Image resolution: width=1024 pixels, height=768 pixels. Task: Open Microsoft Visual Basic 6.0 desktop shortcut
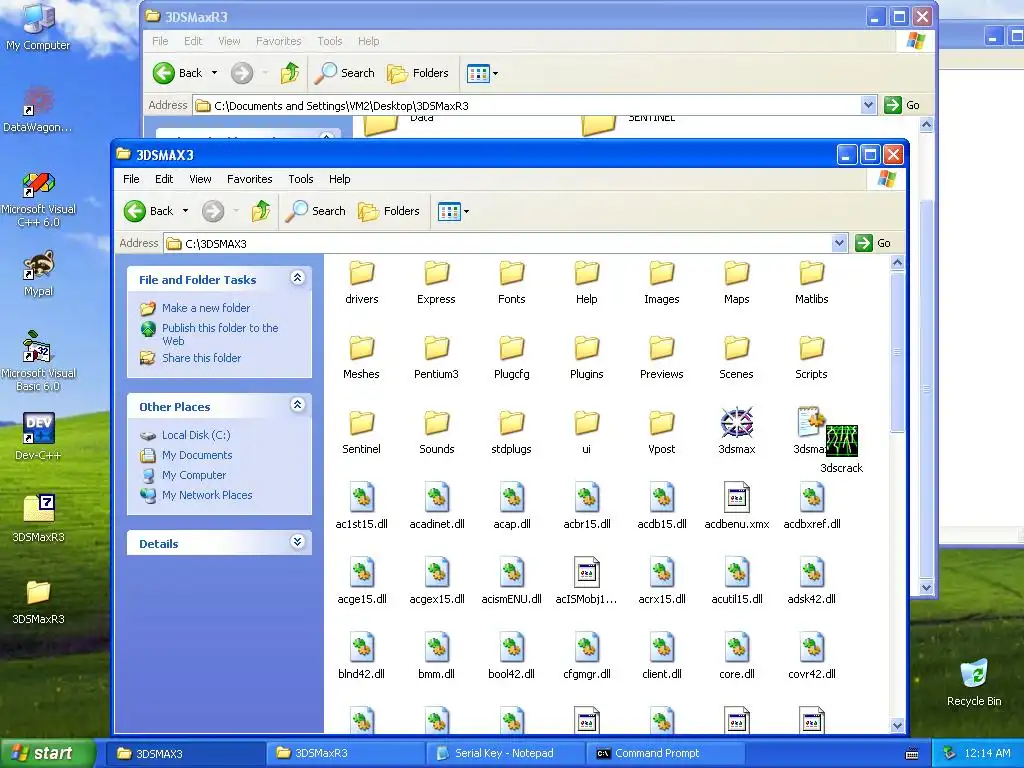(x=39, y=363)
